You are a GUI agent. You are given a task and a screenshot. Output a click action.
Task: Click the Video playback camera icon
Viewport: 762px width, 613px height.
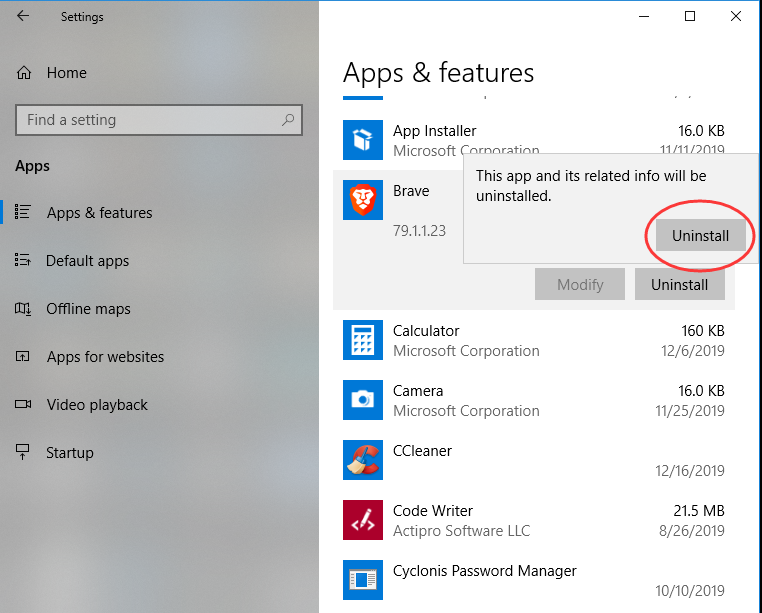[x=23, y=404]
